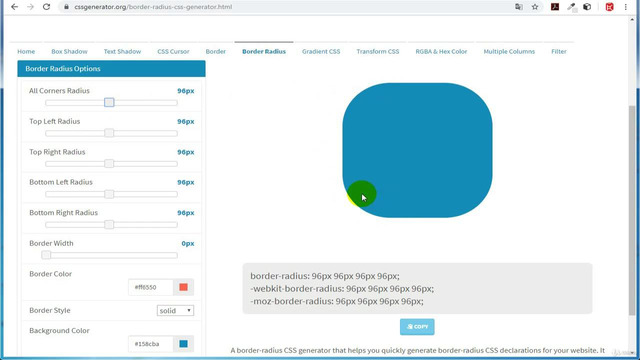The image size is (640, 360).
Task: Open the Gradient CSS tab
Action: pos(321,51)
